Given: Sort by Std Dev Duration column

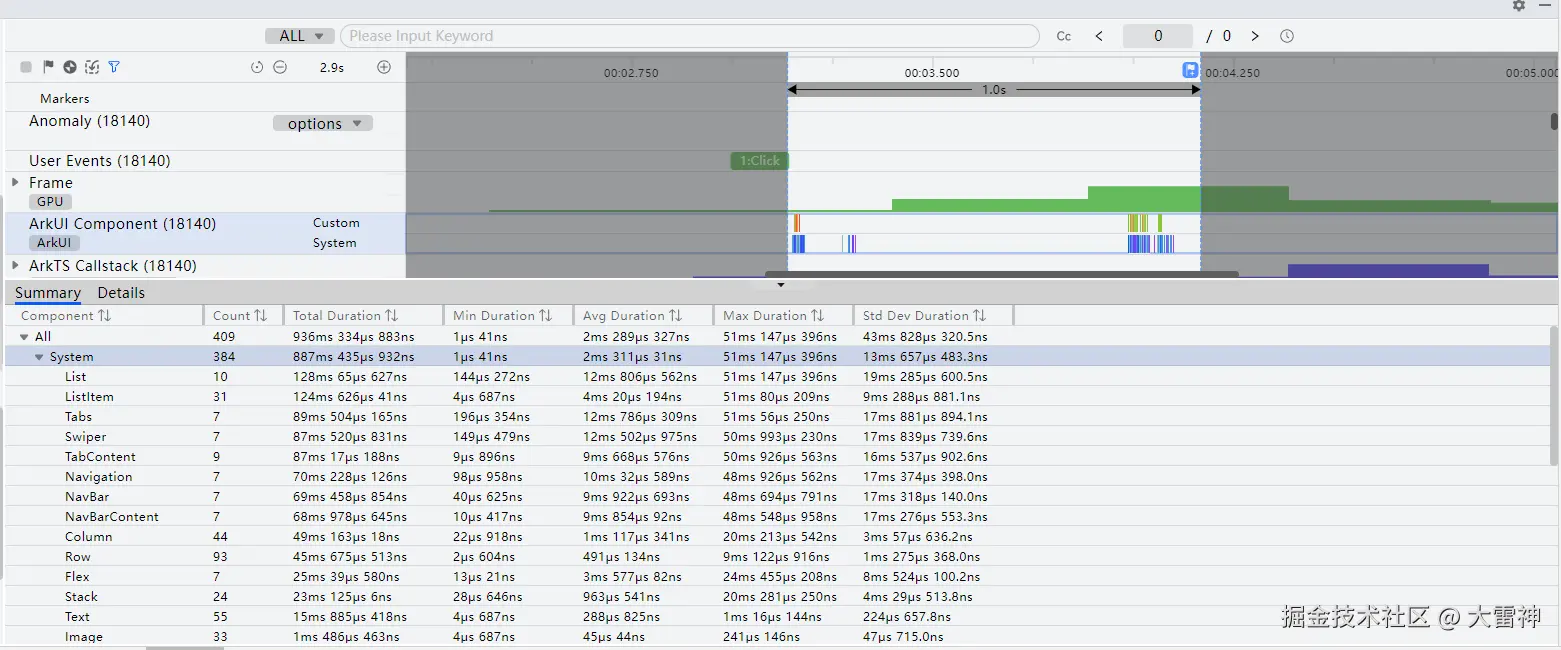Looking at the screenshot, I should point(924,315).
